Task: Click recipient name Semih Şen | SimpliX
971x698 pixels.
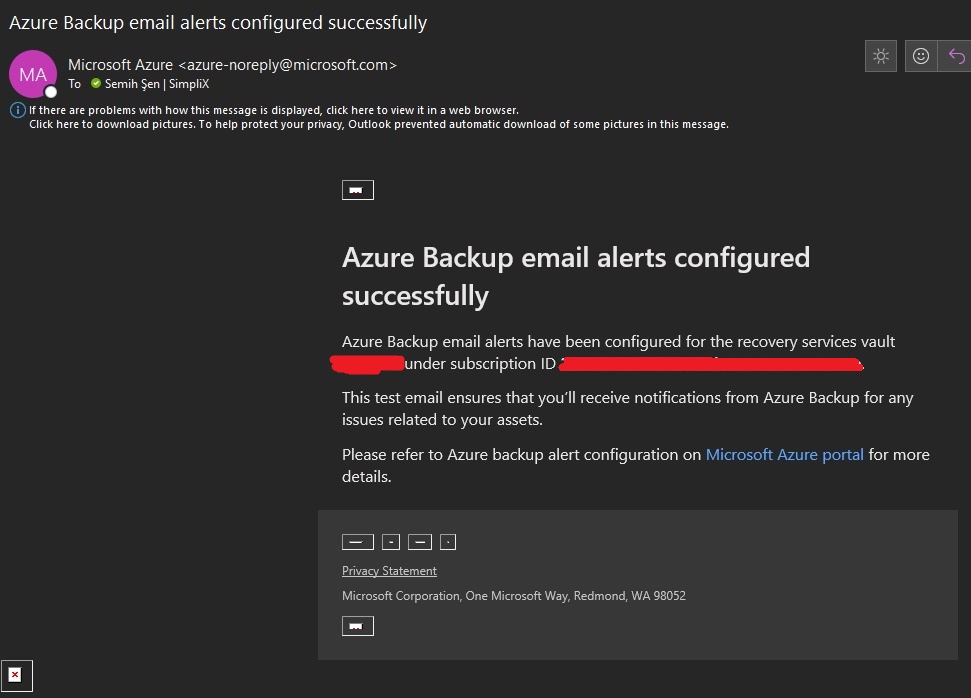Action: [x=156, y=84]
